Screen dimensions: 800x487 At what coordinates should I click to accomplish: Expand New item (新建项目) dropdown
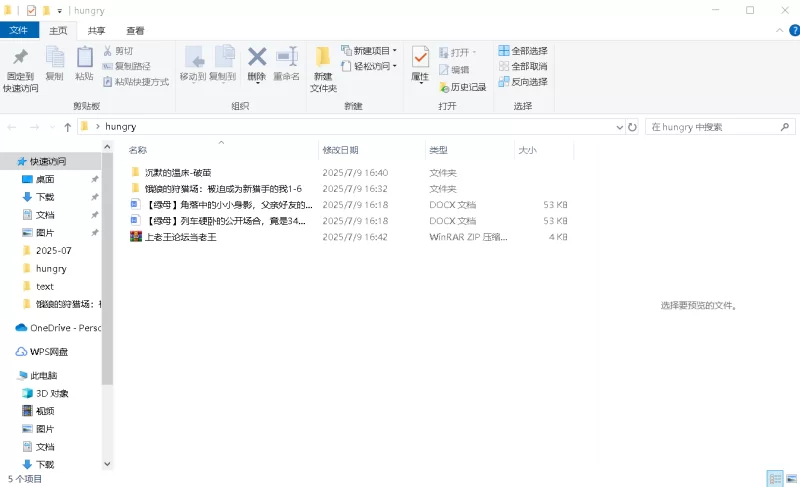click(x=394, y=50)
